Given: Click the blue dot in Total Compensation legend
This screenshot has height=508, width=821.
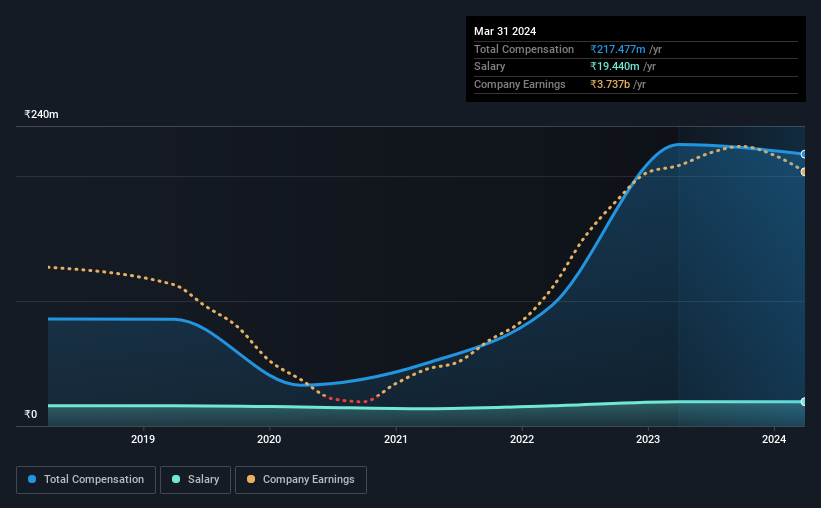Looking at the screenshot, I should tap(32, 479).
